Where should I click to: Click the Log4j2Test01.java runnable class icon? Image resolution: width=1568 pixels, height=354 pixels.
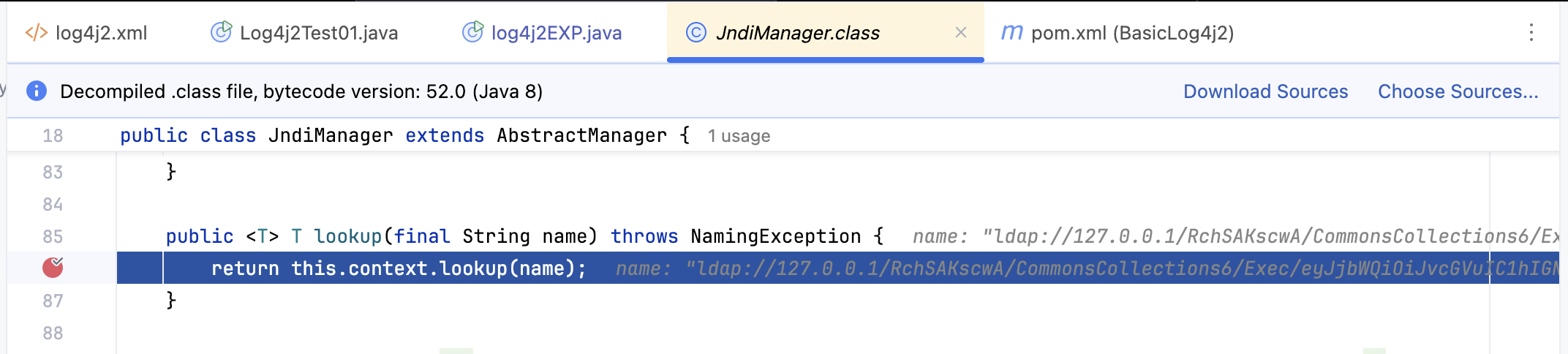(221, 32)
